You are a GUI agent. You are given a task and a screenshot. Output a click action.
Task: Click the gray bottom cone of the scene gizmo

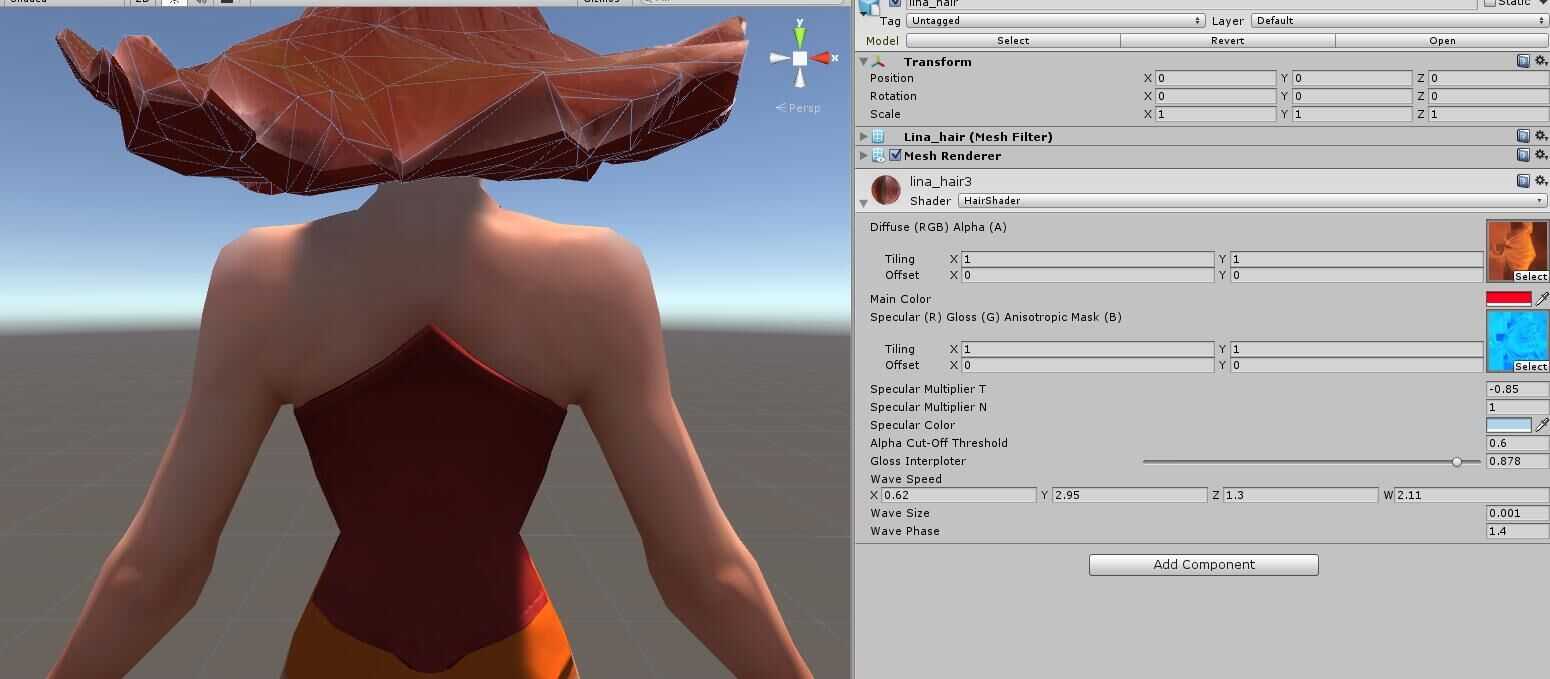click(x=800, y=78)
